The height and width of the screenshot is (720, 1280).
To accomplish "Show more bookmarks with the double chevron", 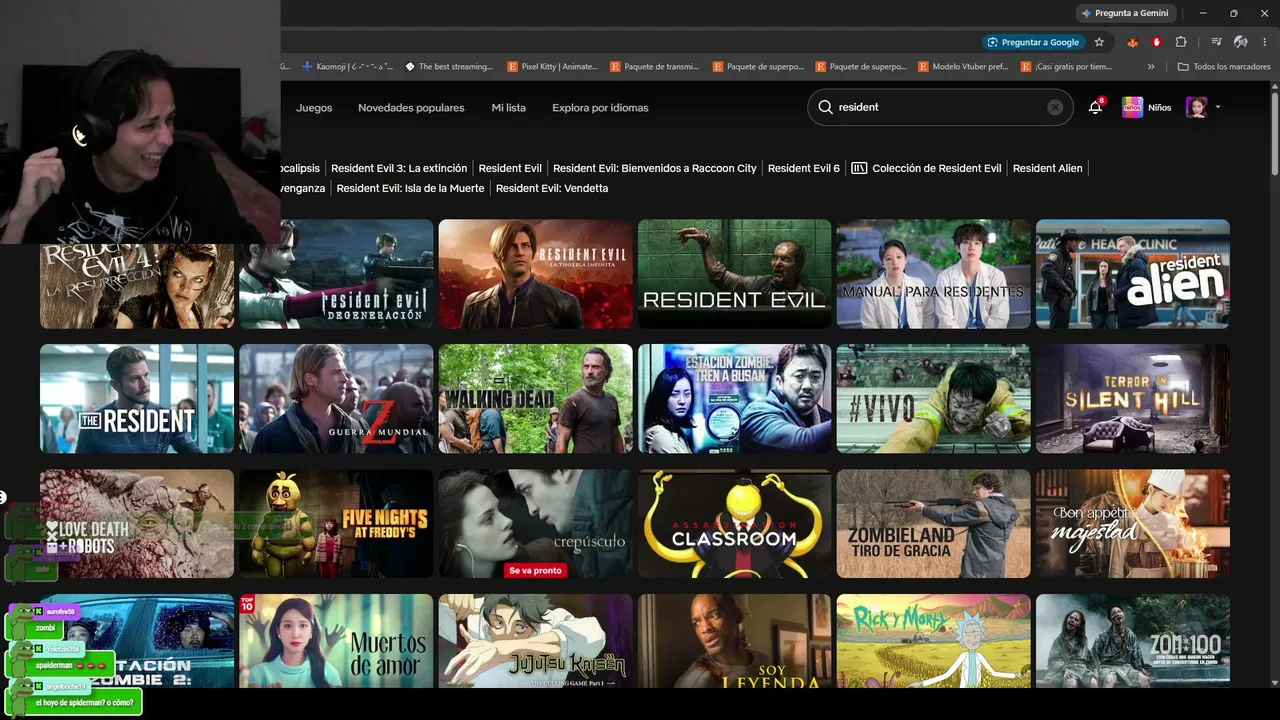I will point(1151,67).
